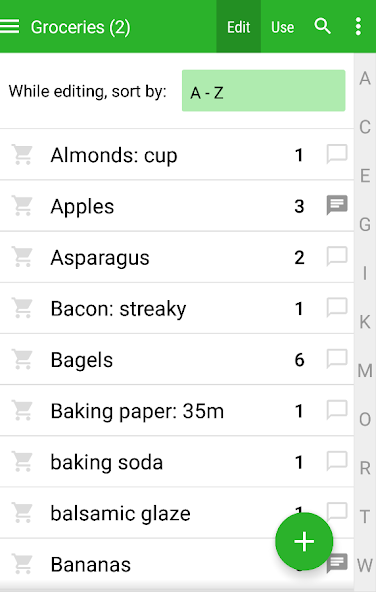Open the note icon for Apples
This screenshot has height=592, width=376.
[337, 205]
